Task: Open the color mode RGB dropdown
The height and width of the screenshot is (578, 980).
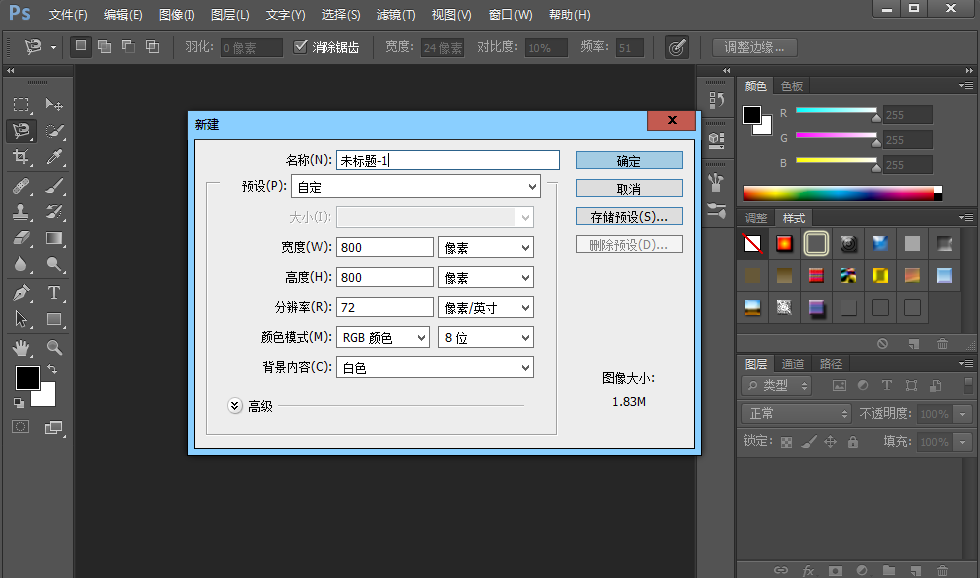Action: [x=382, y=337]
